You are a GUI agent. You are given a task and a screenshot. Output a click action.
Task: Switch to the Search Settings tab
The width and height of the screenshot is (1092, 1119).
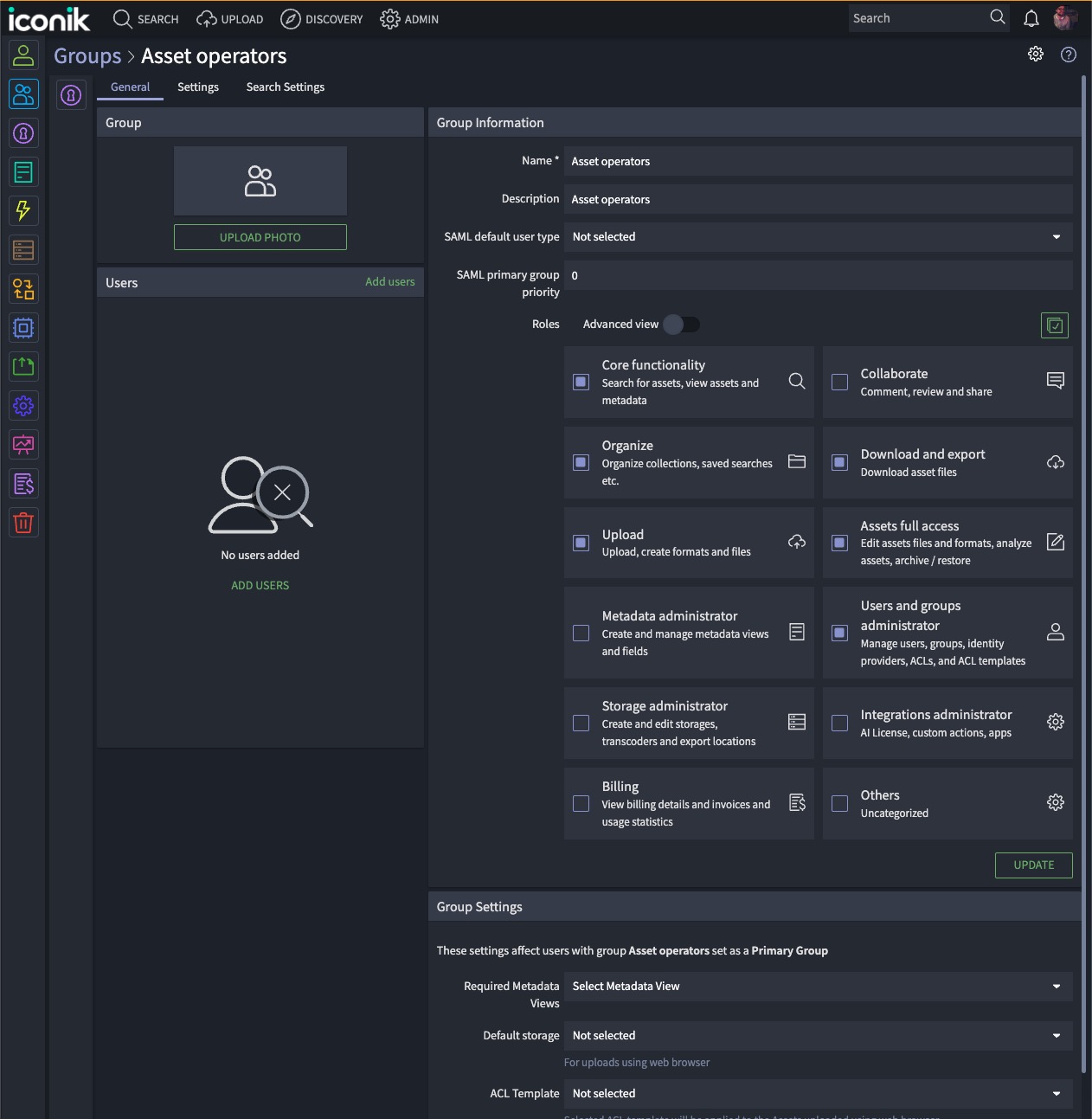[x=286, y=87]
